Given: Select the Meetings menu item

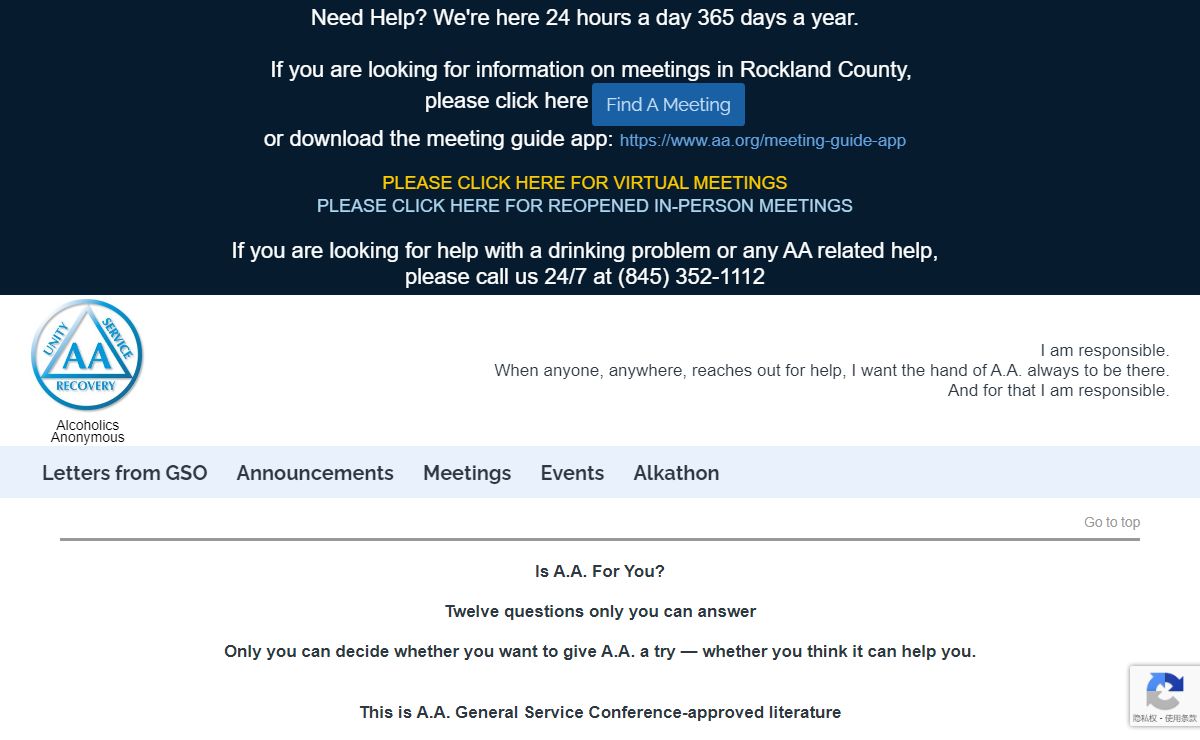Looking at the screenshot, I should pos(467,473).
